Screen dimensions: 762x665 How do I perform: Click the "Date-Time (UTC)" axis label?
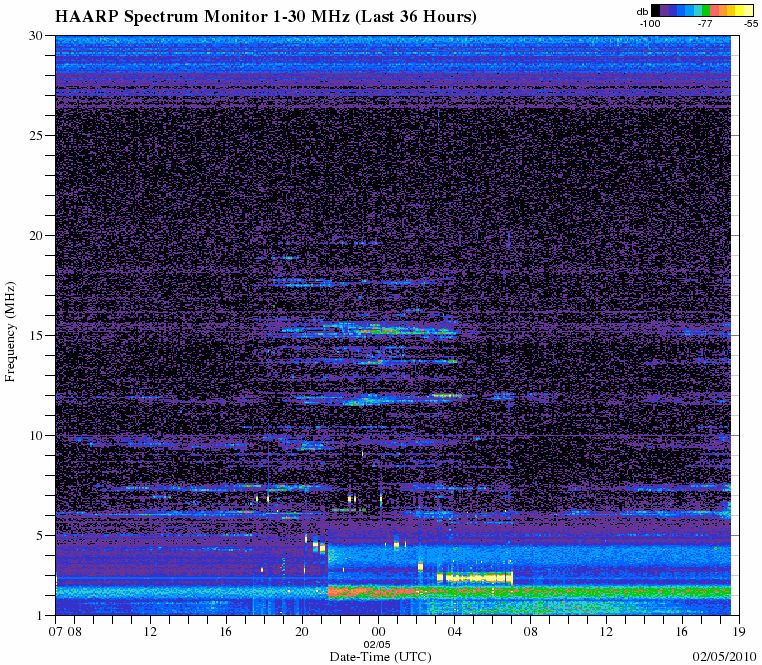[381, 657]
